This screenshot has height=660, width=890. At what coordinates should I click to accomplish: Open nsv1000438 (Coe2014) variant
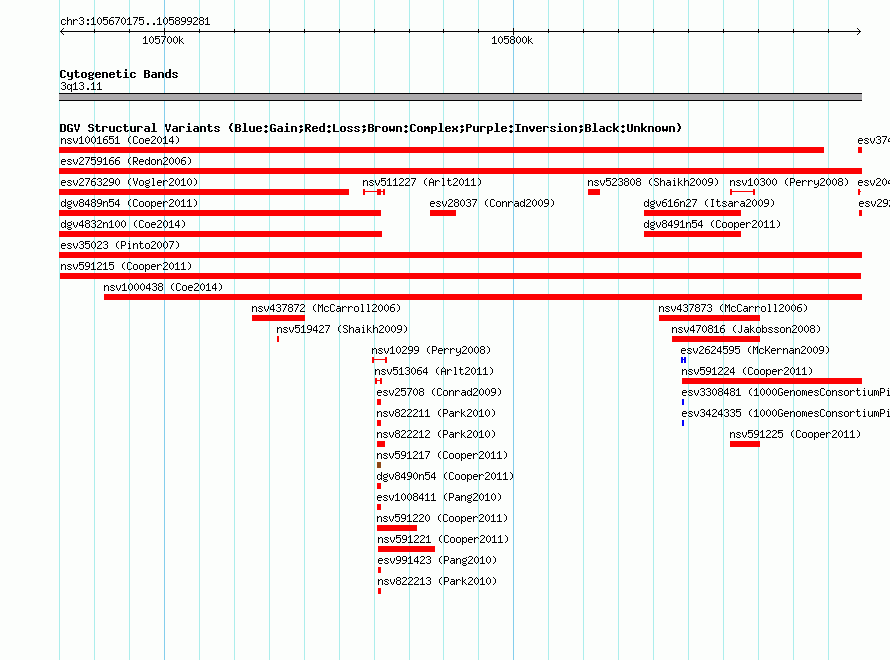point(163,287)
